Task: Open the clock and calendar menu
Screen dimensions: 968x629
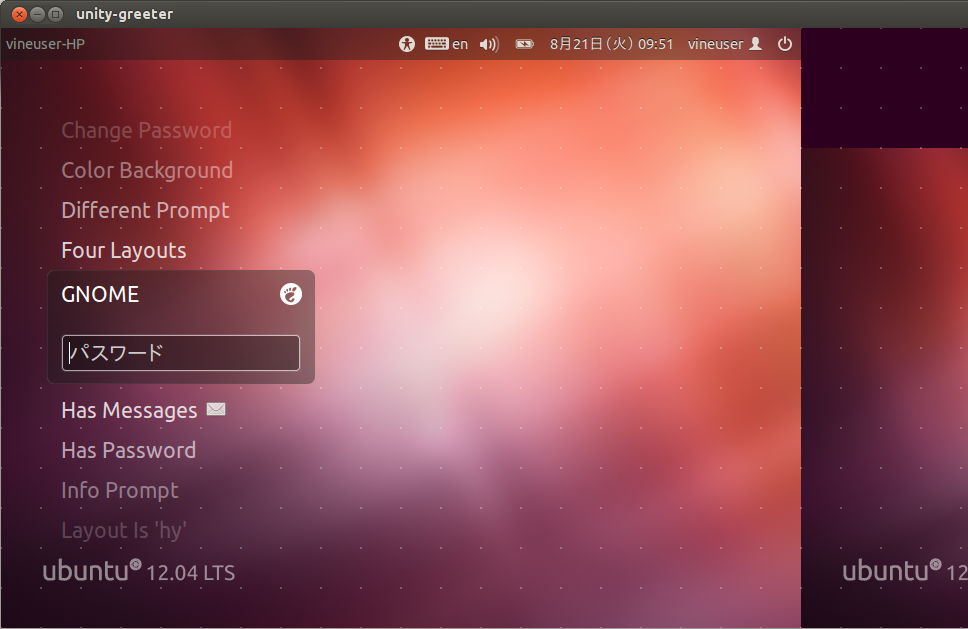Action: click(612, 44)
